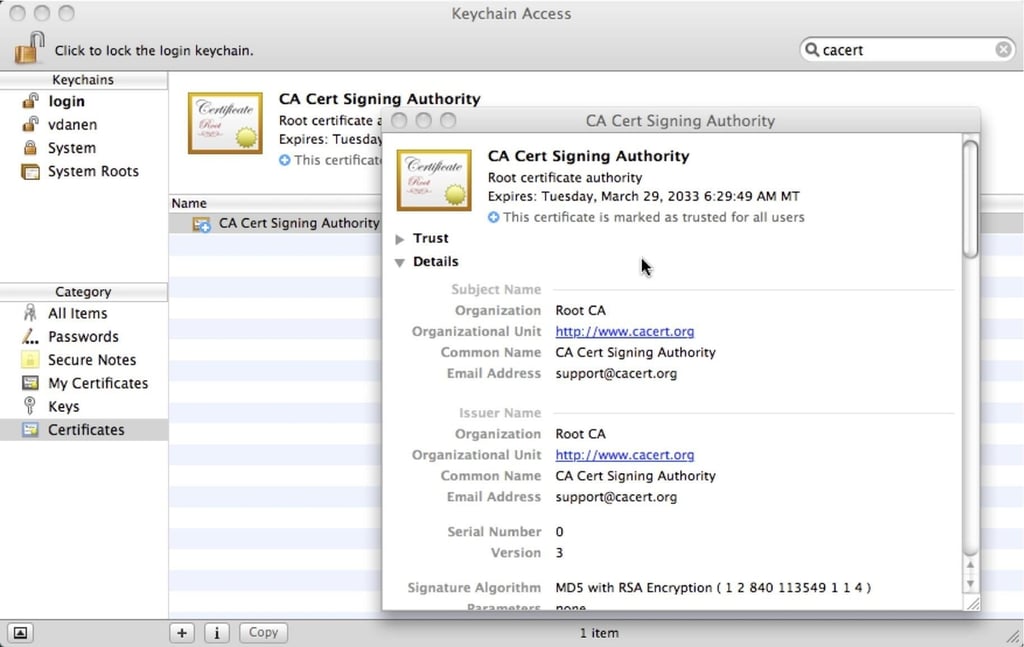Click the scroll up arrow in detail window
This screenshot has height=647, width=1024.
pyautogui.click(x=970, y=565)
